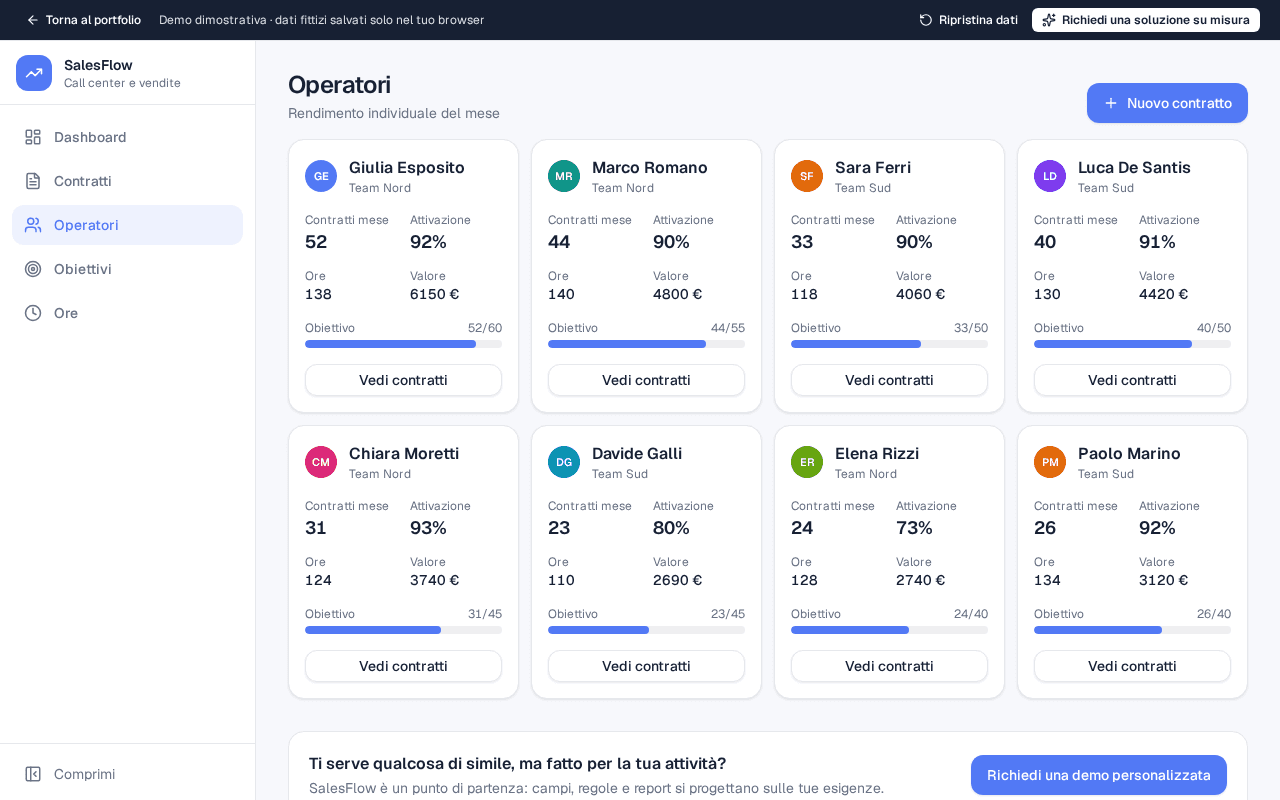1280x800 pixels.
Task: View contracts for Giulia Esposito
Action: click(x=403, y=380)
